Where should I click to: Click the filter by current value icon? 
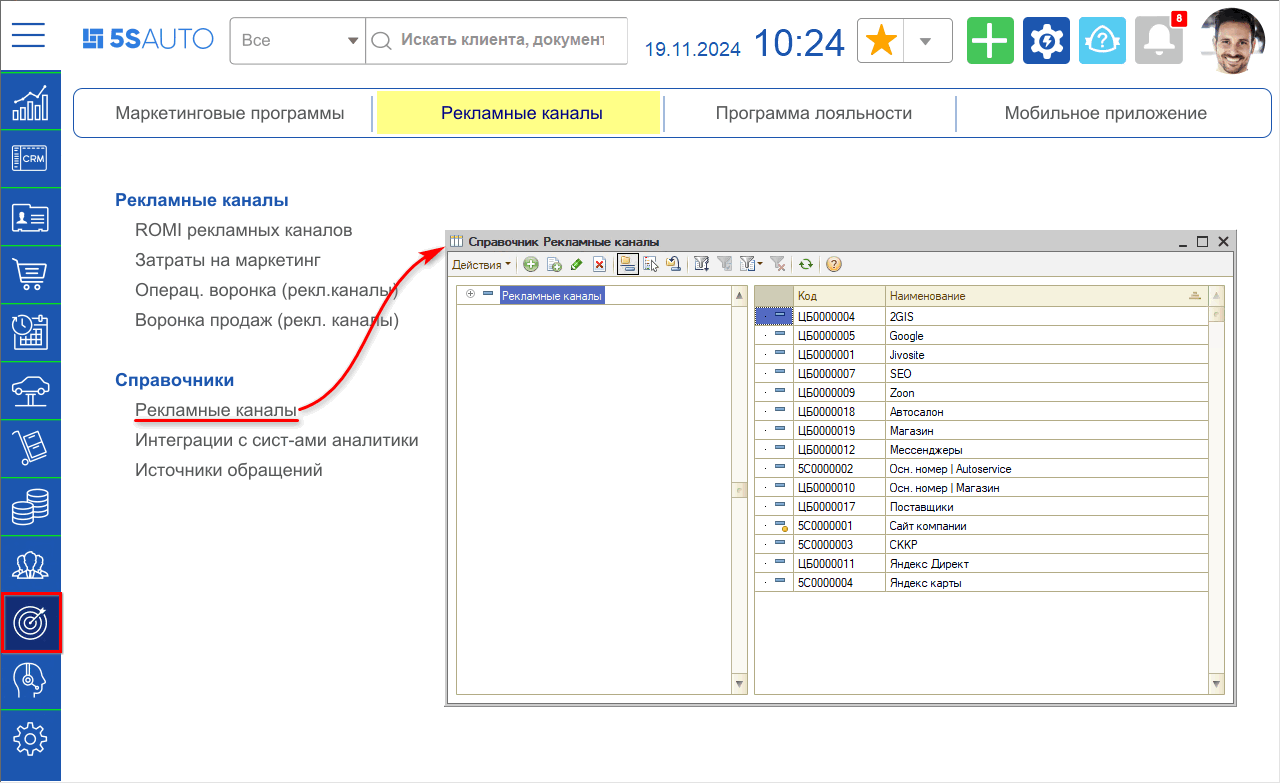[x=725, y=265]
